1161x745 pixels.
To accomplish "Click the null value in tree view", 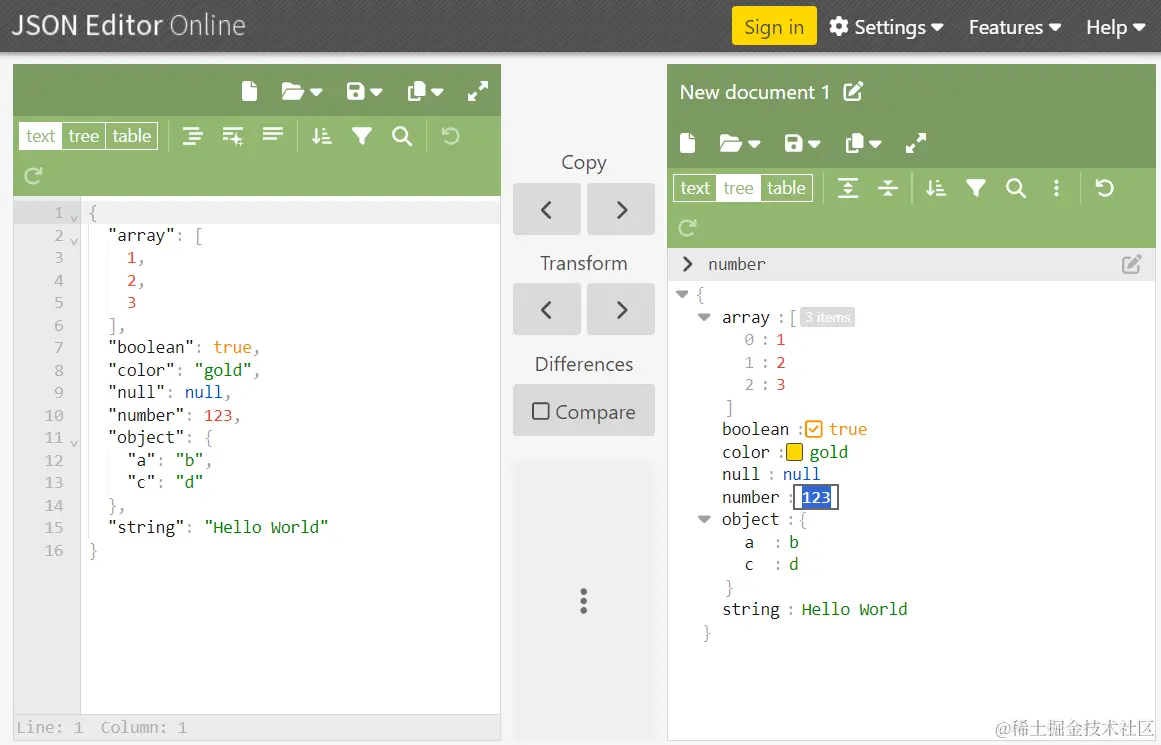I will [801, 474].
